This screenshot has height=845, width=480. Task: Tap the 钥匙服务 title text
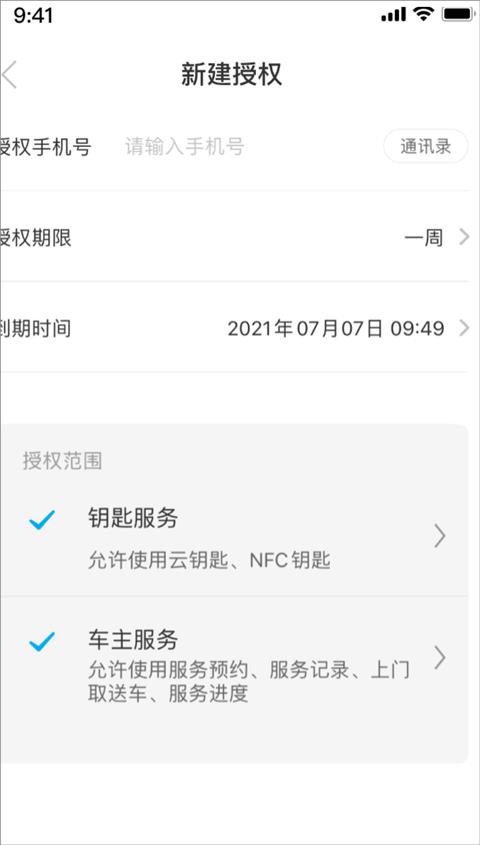133,519
